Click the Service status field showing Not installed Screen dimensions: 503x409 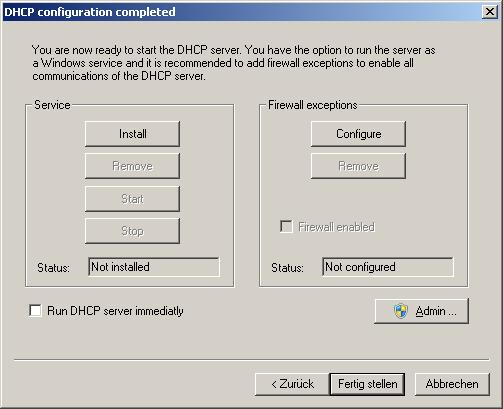point(154,267)
